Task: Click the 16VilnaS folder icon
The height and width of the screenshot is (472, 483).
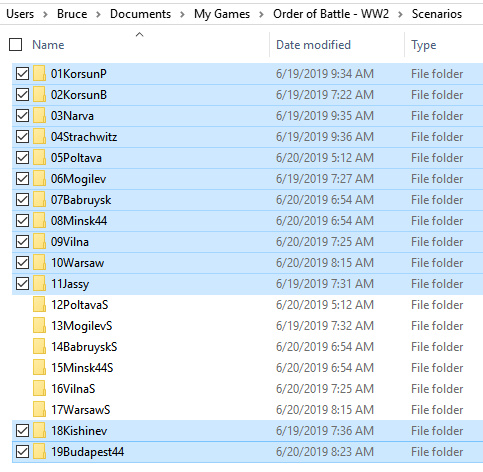Action: point(39,389)
